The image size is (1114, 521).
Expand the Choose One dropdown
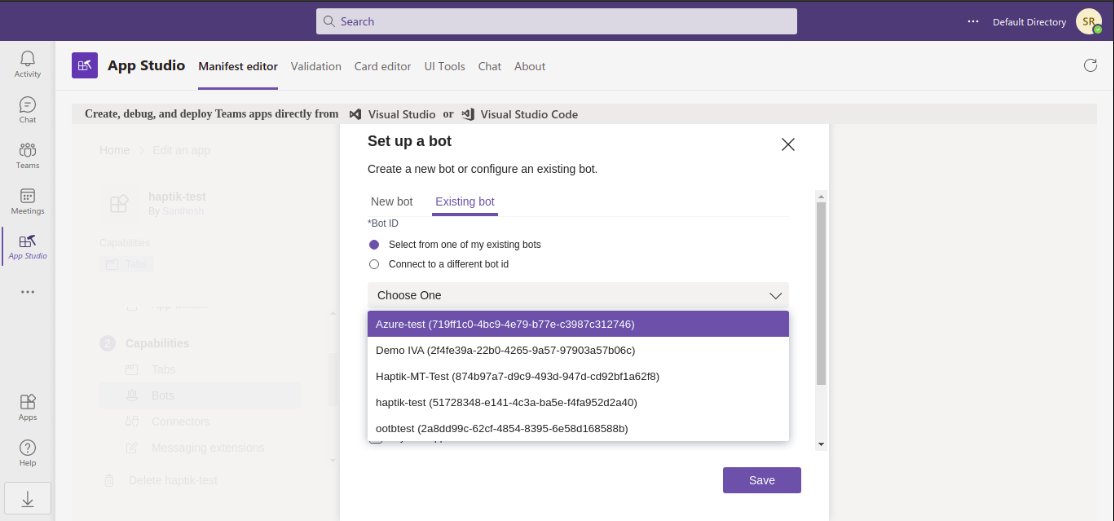tap(578, 295)
